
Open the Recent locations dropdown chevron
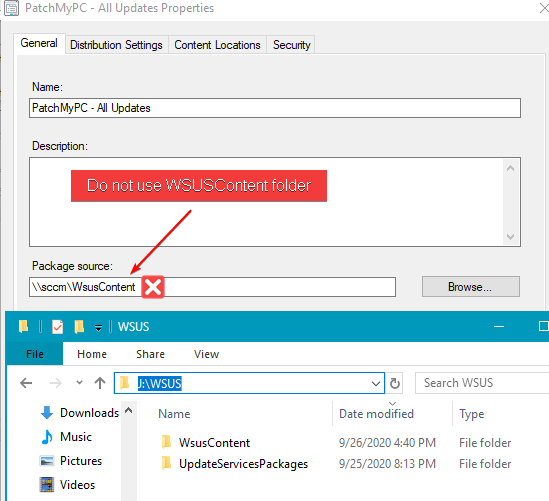pos(79,382)
